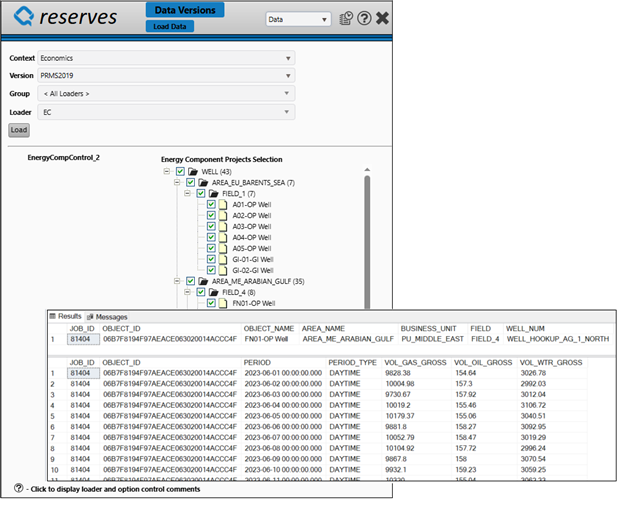Open the Data Versions tab
The height and width of the screenshot is (511, 623).
coord(185,10)
